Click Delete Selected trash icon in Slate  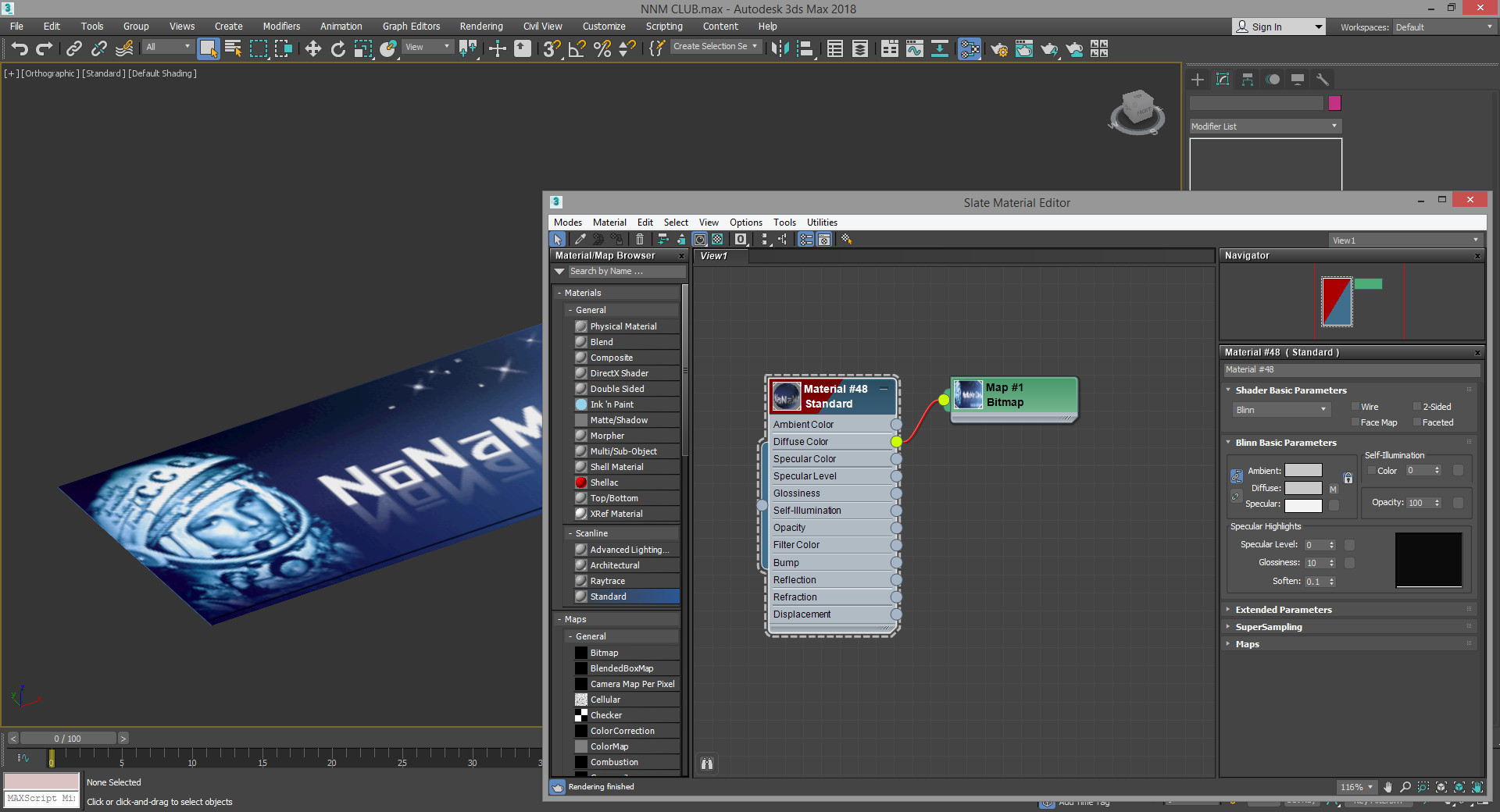(640, 240)
